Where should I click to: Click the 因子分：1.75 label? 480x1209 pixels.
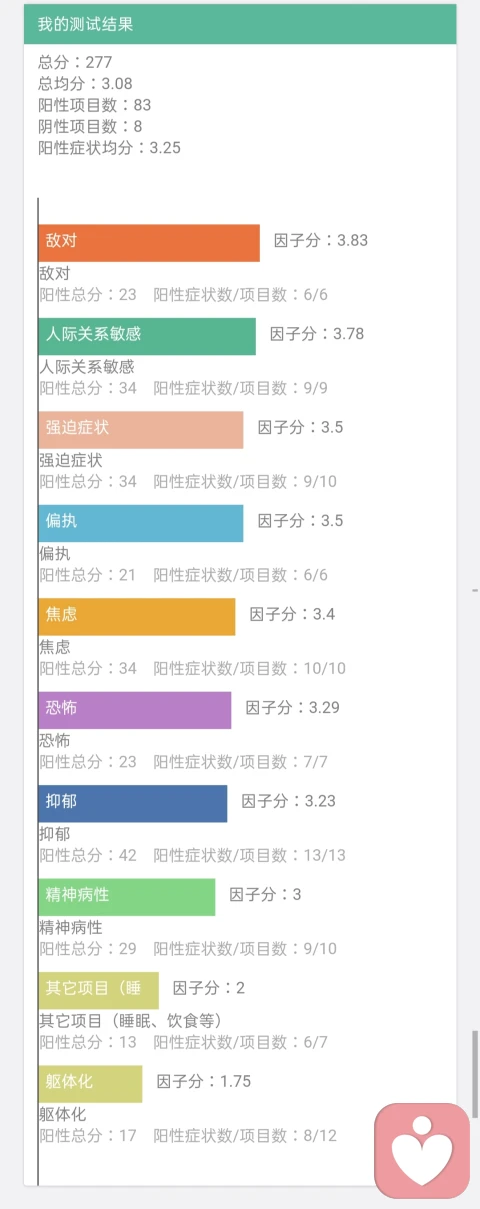[204, 1081]
